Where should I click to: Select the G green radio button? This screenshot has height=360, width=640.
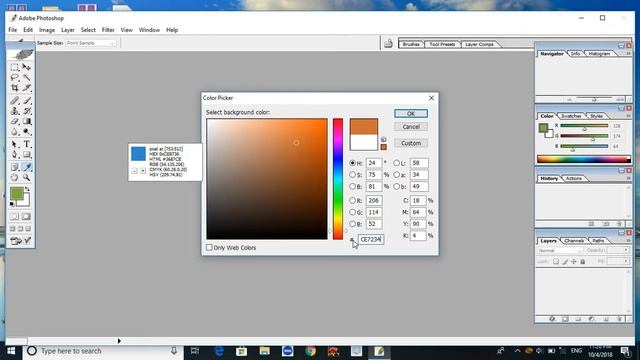(352, 212)
